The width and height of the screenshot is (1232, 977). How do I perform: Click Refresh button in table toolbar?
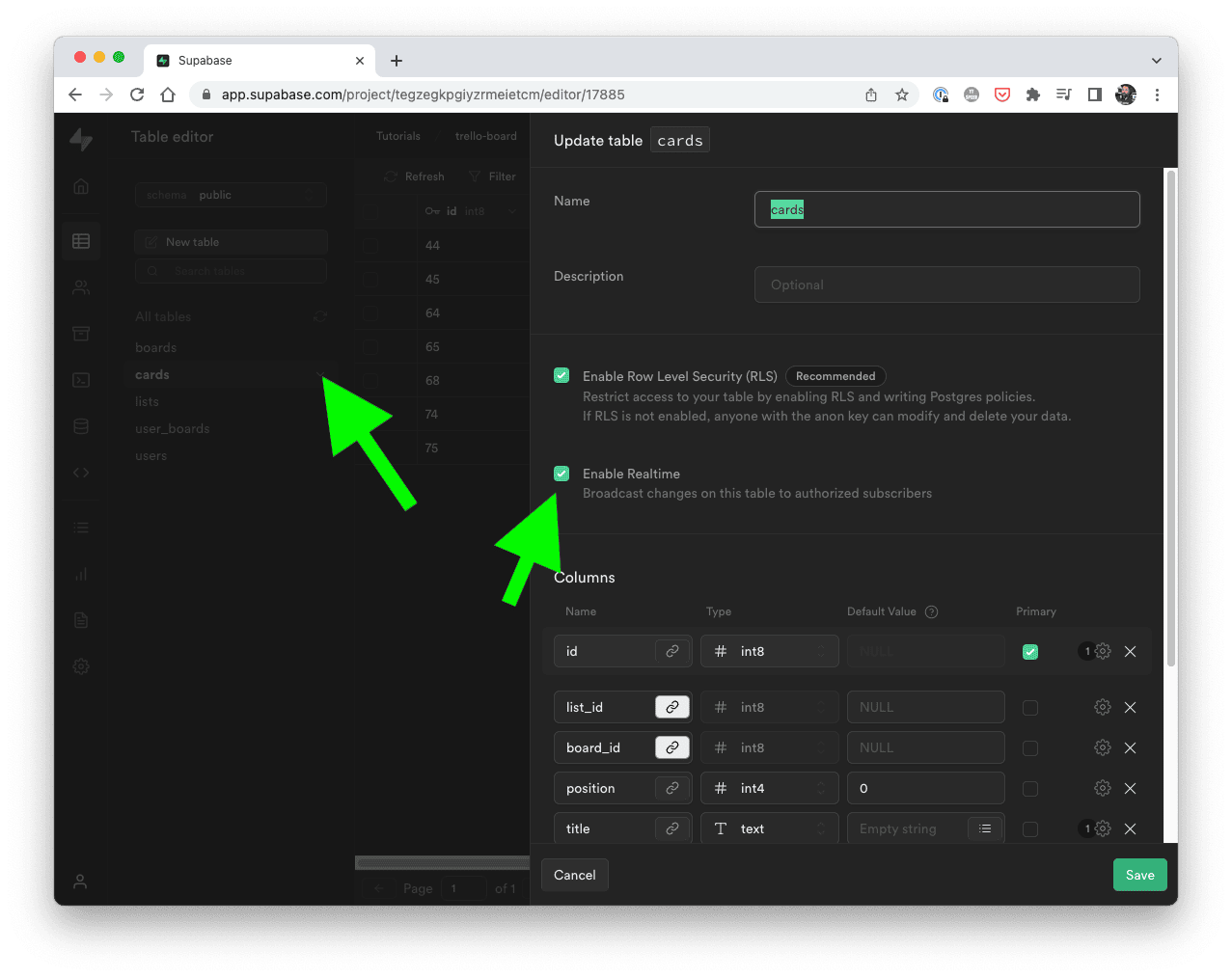415,176
